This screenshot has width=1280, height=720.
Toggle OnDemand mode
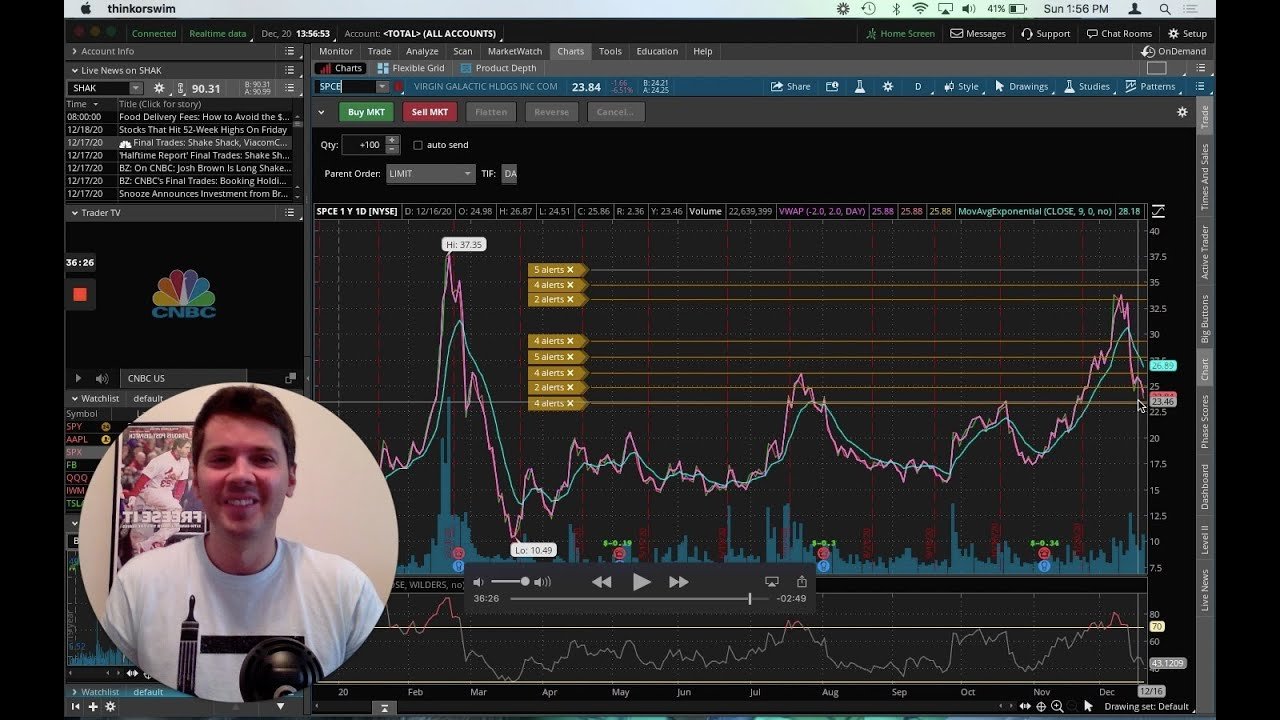(1174, 51)
